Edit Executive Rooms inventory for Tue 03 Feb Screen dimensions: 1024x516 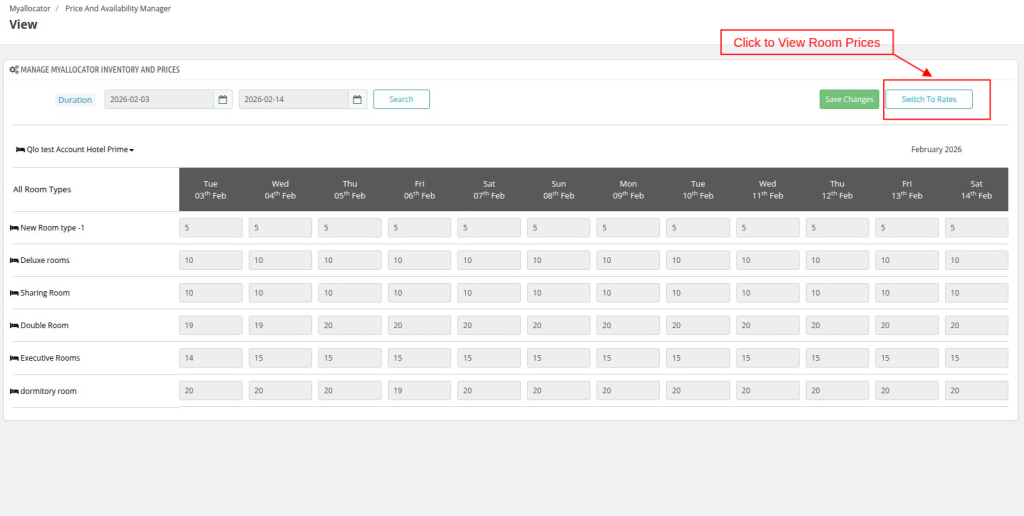click(211, 358)
